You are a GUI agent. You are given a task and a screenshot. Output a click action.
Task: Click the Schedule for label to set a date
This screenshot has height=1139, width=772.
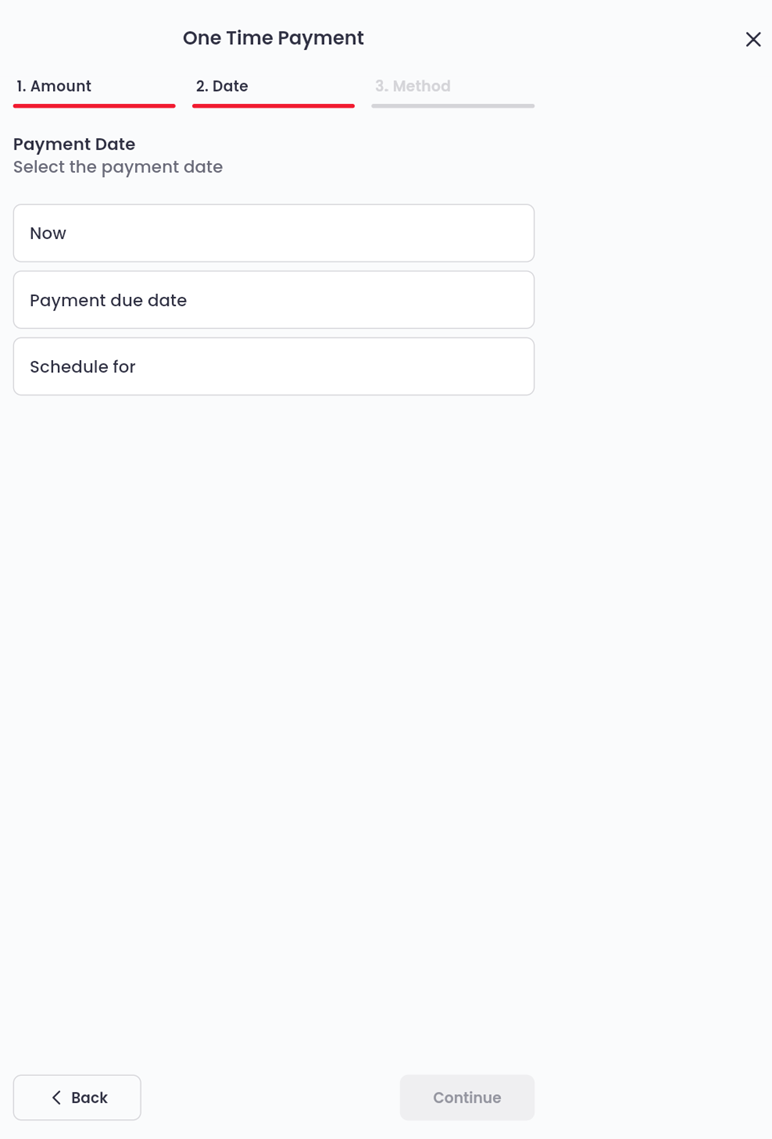tap(83, 367)
